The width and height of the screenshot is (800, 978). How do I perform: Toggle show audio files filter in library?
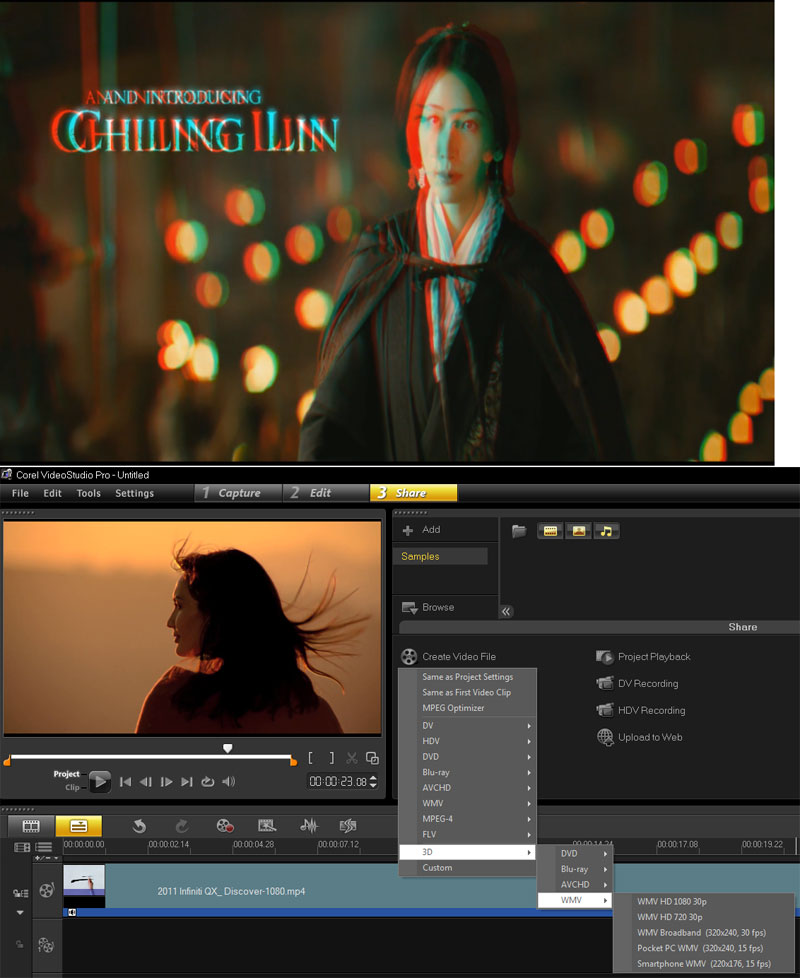[x=606, y=531]
